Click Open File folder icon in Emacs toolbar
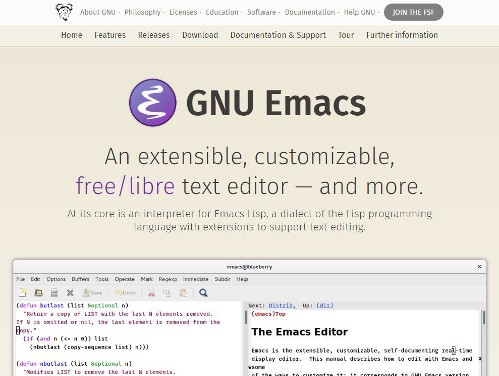Viewport: 499px width, 376px height. pyautogui.click(x=39, y=293)
